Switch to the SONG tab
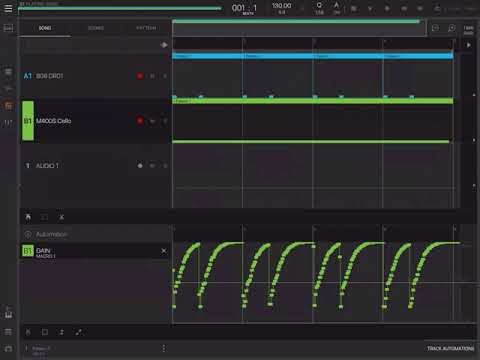The image size is (480, 360). point(45,28)
